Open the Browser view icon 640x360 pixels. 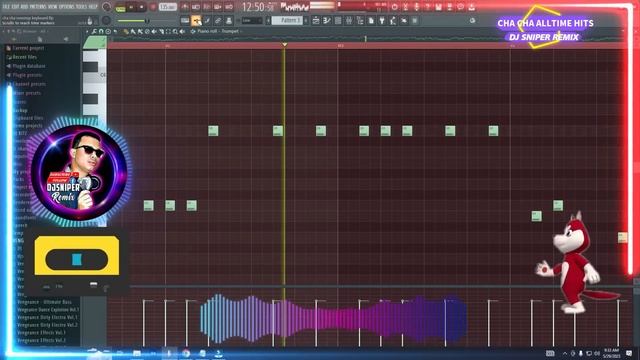tap(360, 20)
